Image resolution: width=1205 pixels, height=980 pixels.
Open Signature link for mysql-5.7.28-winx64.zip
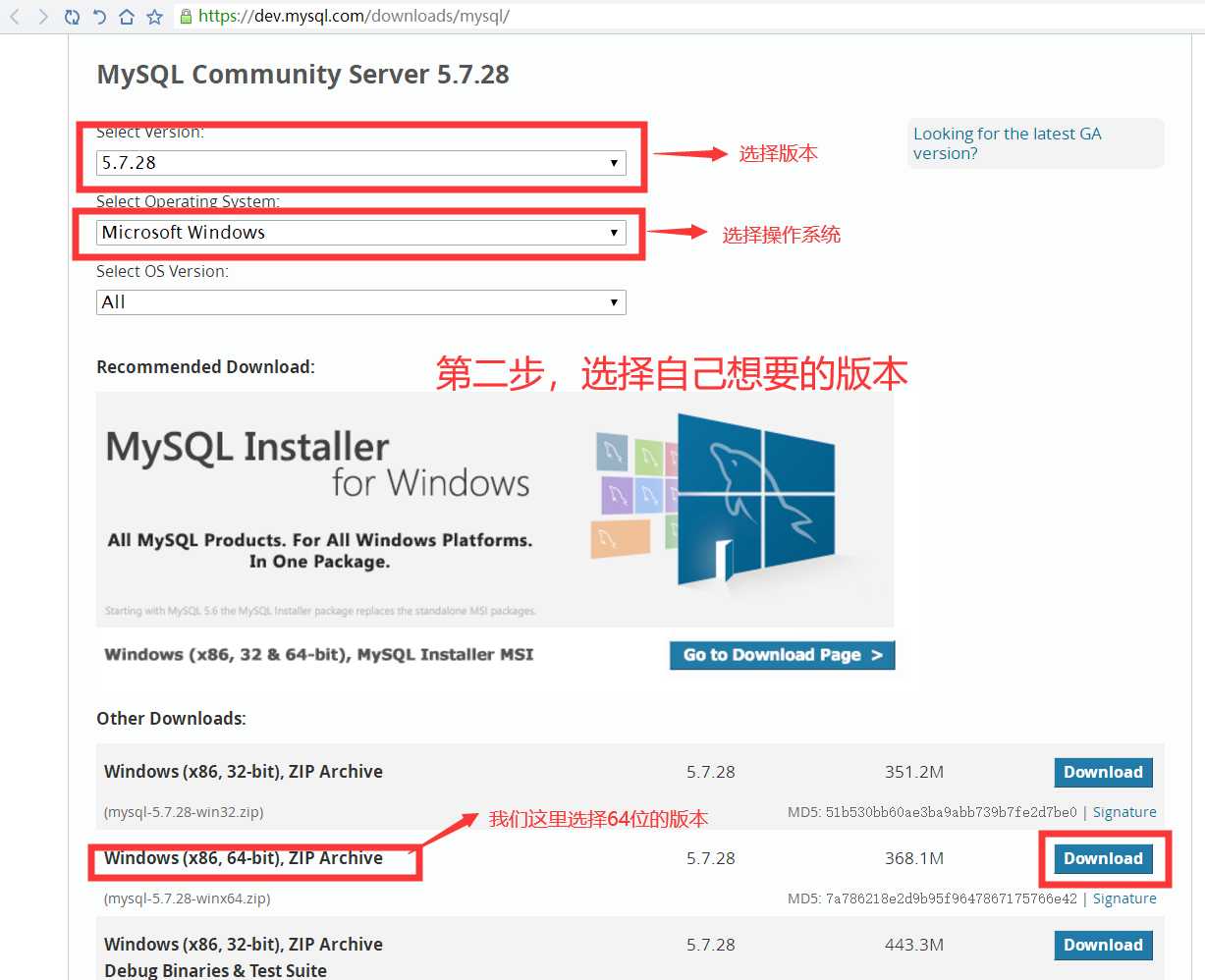point(1124,898)
